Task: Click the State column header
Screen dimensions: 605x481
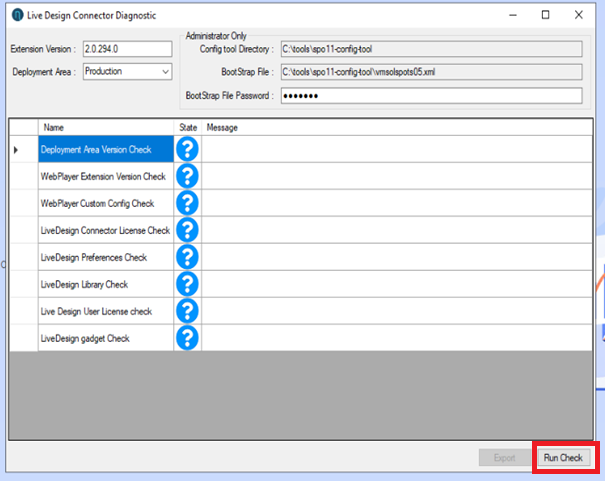Action: (x=188, y=127)
